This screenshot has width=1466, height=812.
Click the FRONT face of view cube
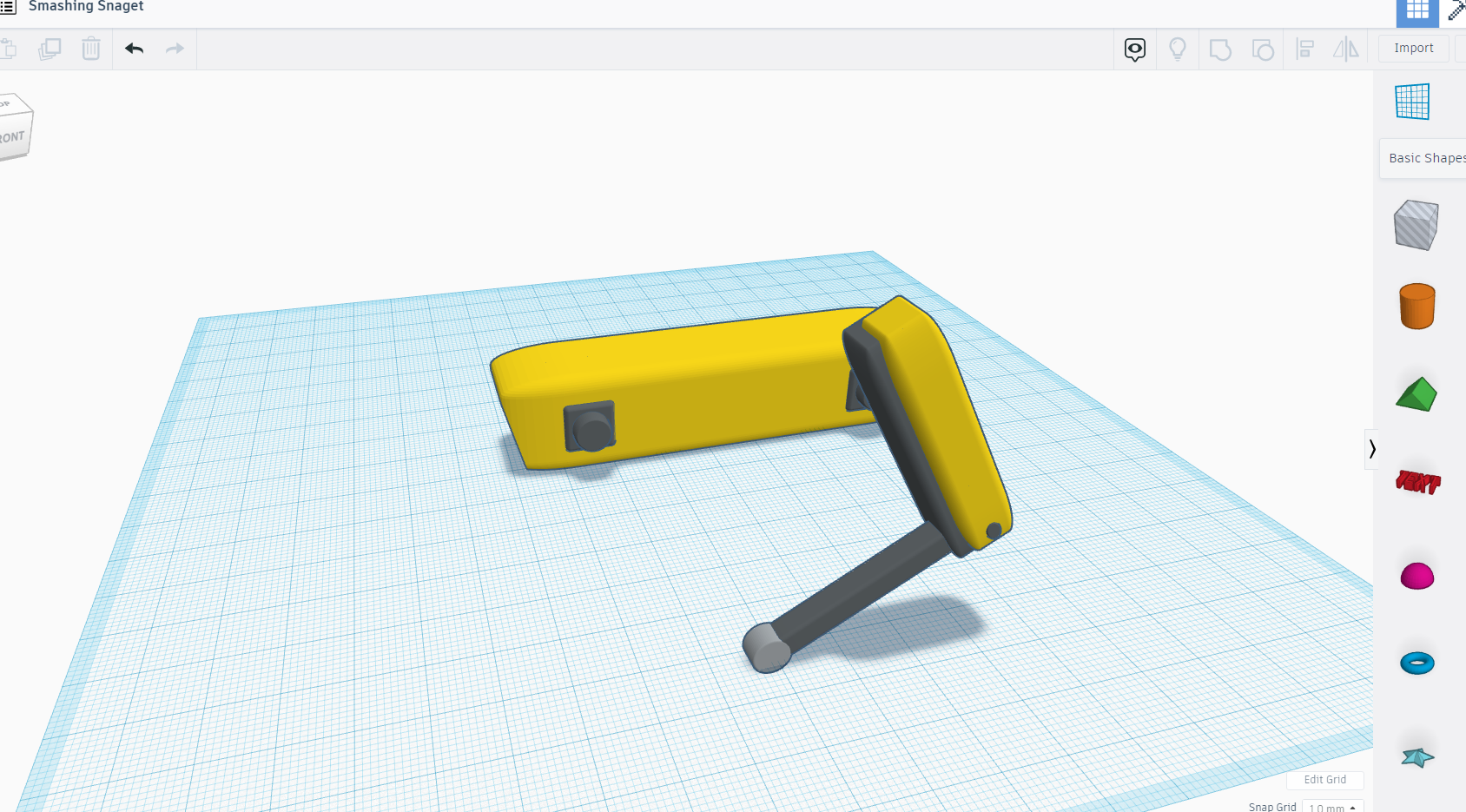[12, 139]
